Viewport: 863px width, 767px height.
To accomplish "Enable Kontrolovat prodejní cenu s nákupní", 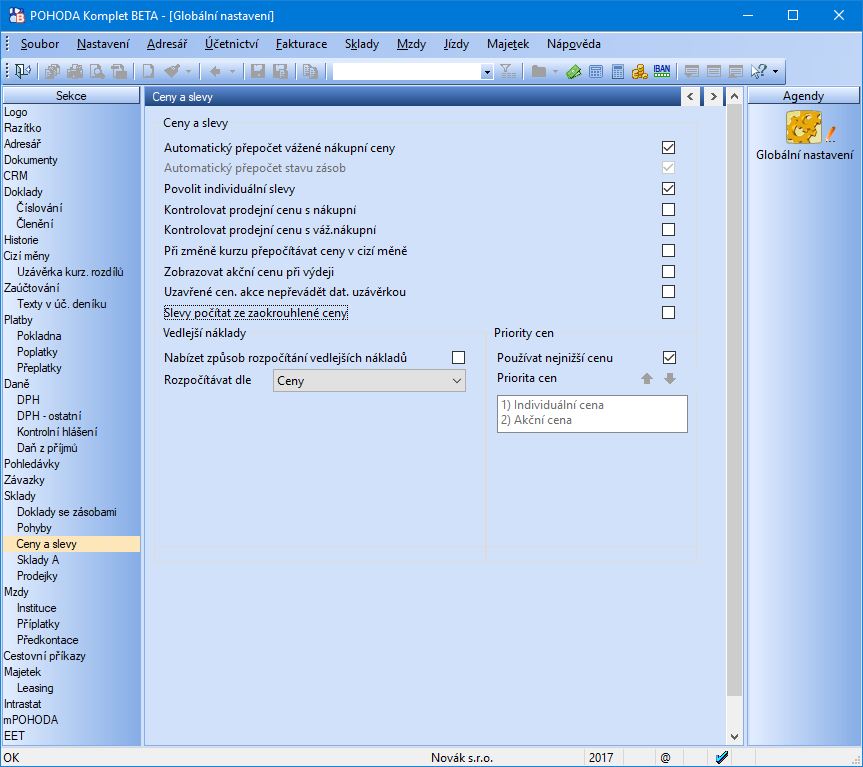I will click(x=668, y=210).
